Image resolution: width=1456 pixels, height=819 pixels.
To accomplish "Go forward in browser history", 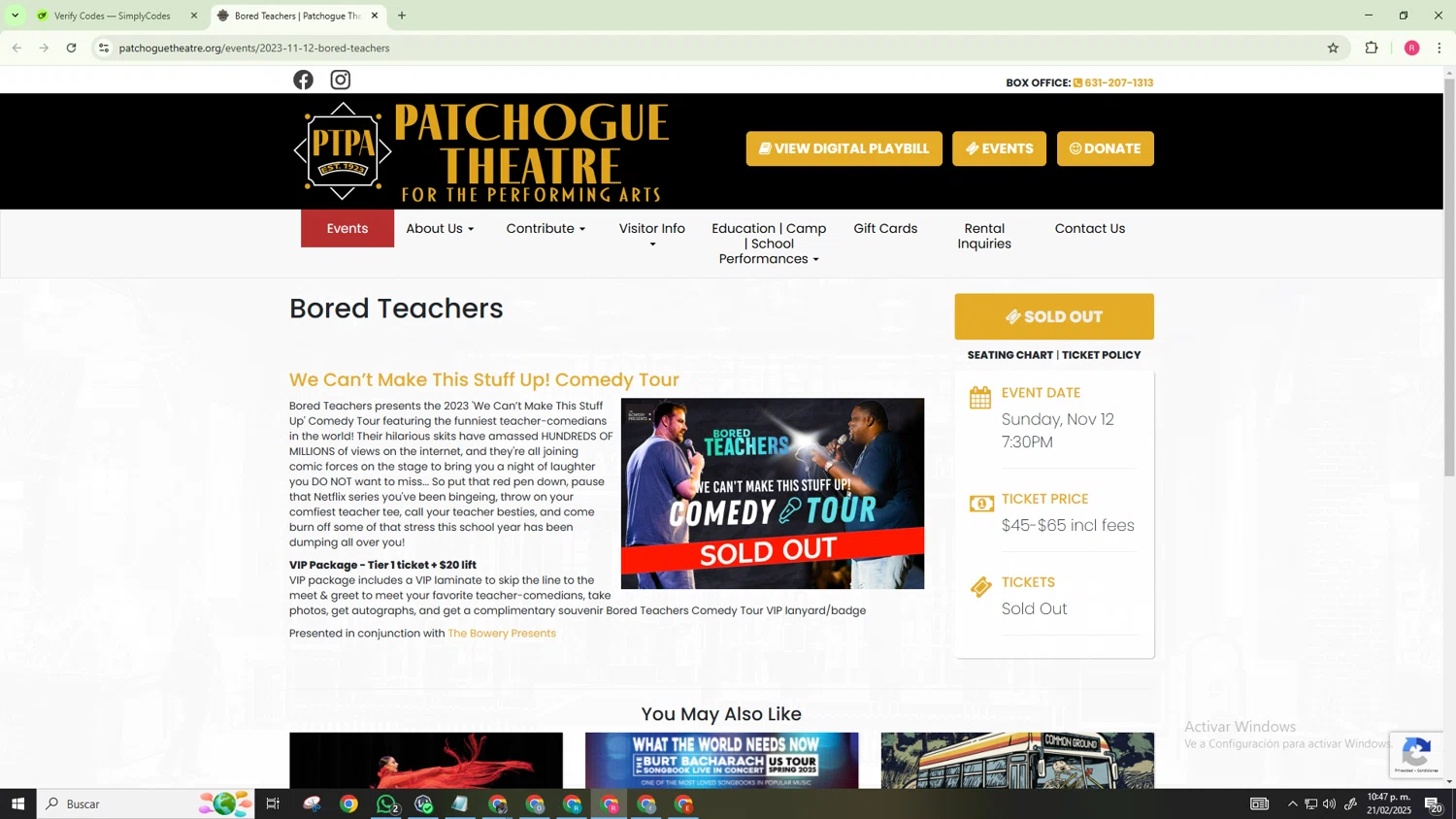I will 44,48.
